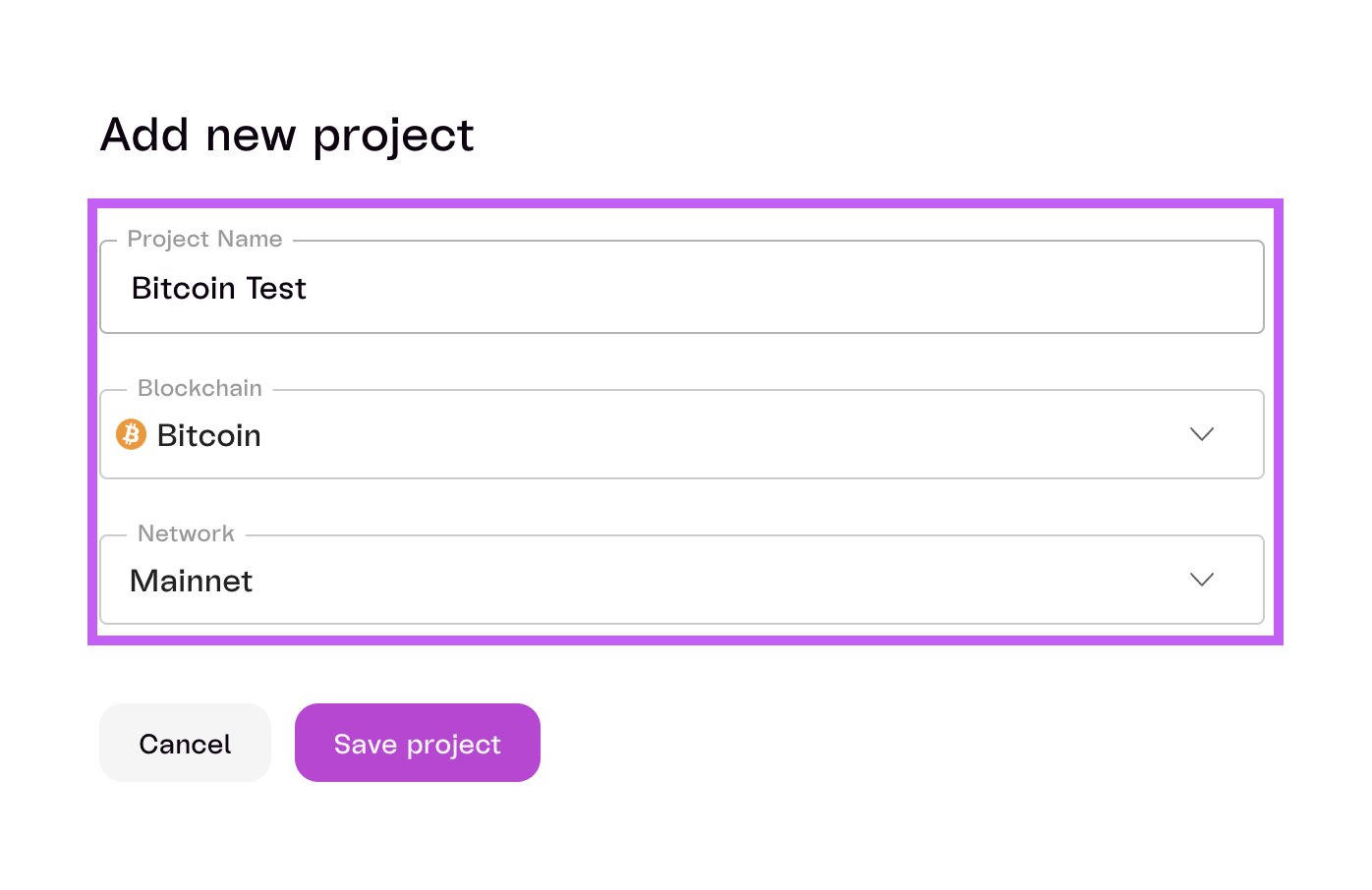The height and width of the screenshot is (890, 1372).
Task: Click the word 'project' in the heading
Action: tap(393, 137)
